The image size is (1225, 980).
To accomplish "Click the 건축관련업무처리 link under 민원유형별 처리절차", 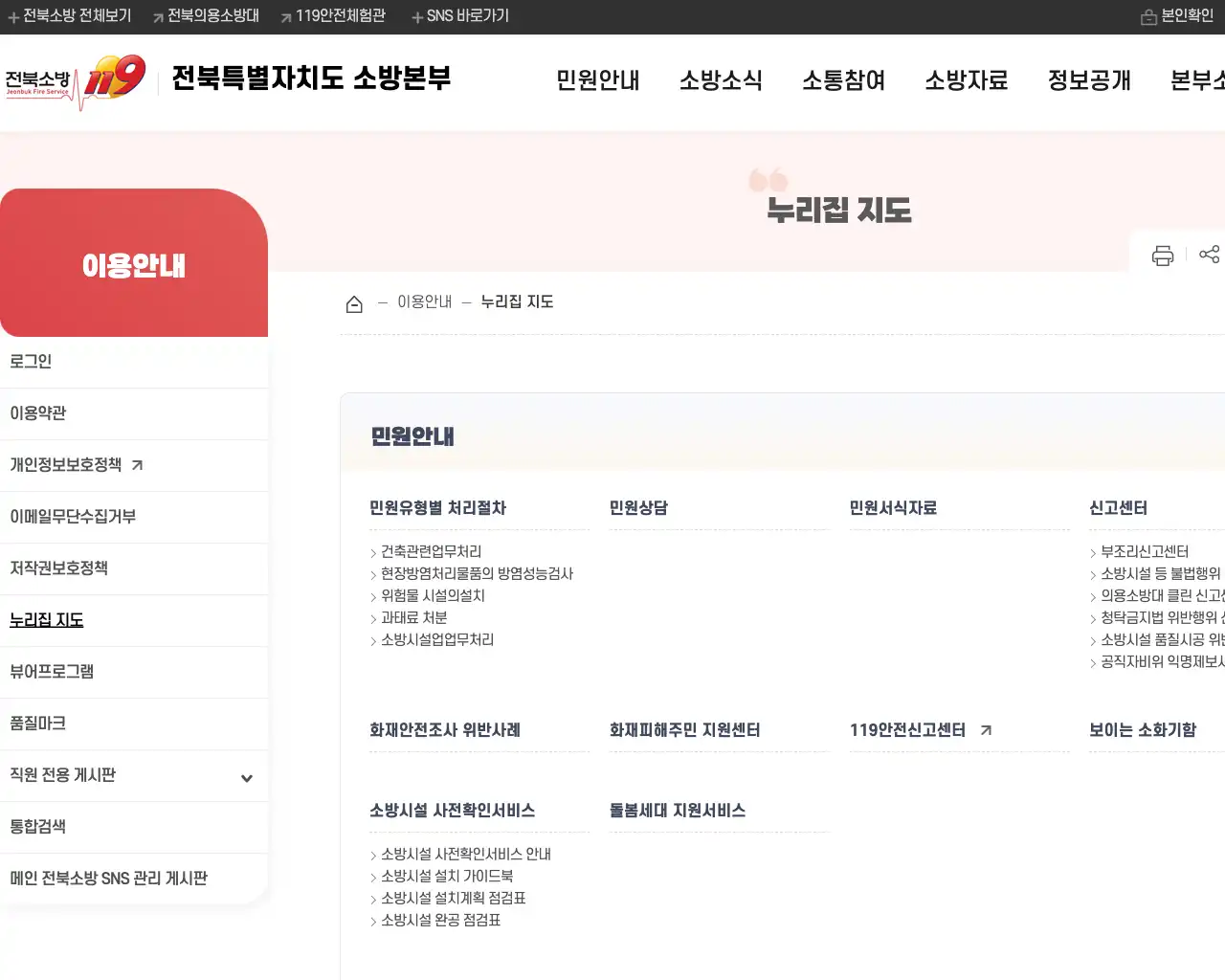I will 432,551.
